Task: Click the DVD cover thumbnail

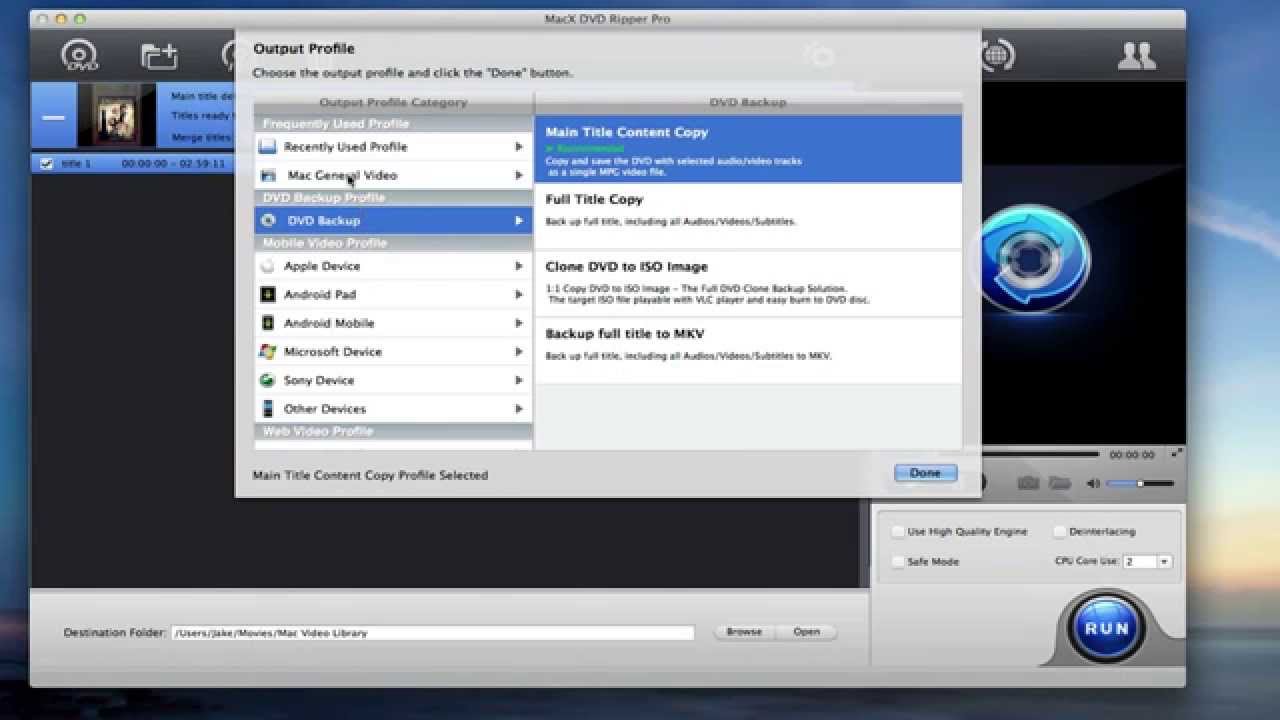Action: [116, 116]
